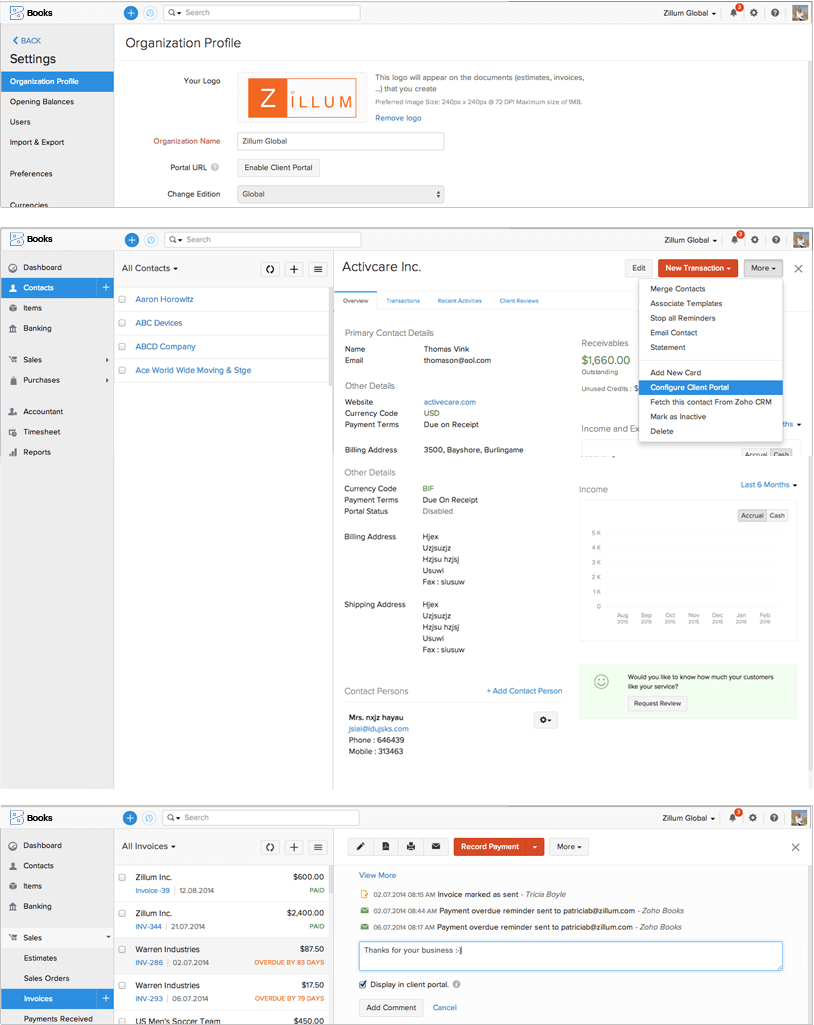Click the PDF icon in invoice toolbar
This screenshot has width=814, height=1025.
click(x=385, y=846)
